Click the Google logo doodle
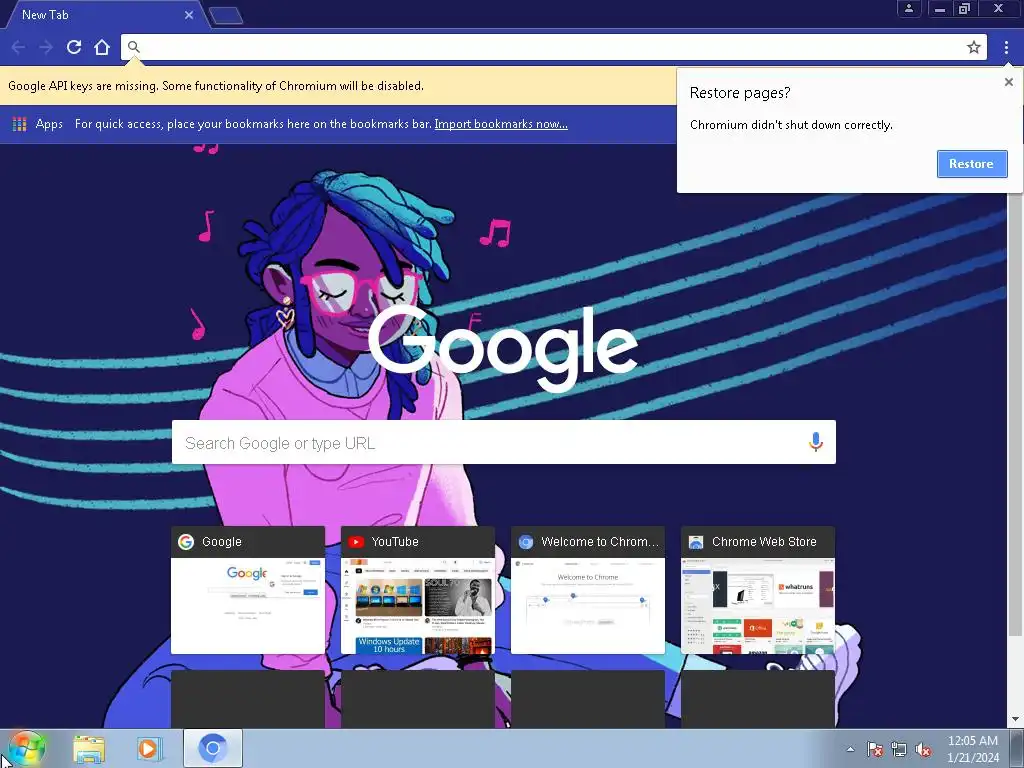The image size is (1024, 768). click(503, 348)
